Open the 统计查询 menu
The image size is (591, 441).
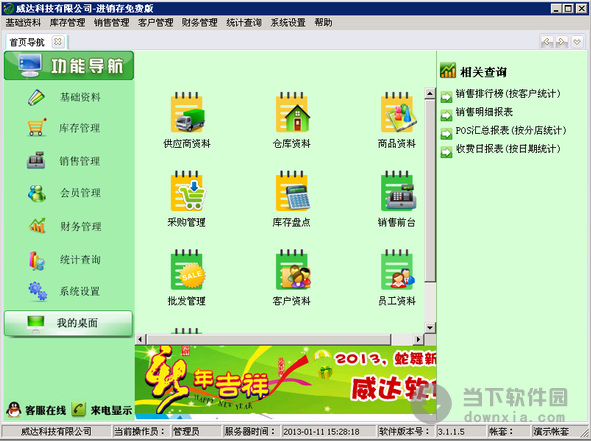pos(244,23)
